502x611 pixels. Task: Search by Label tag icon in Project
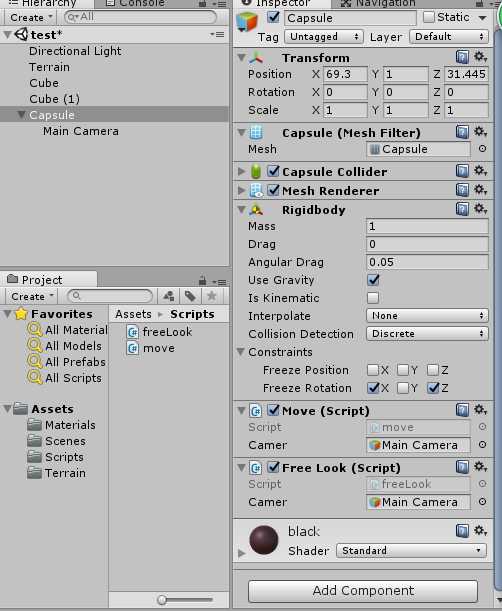(190, 296)
